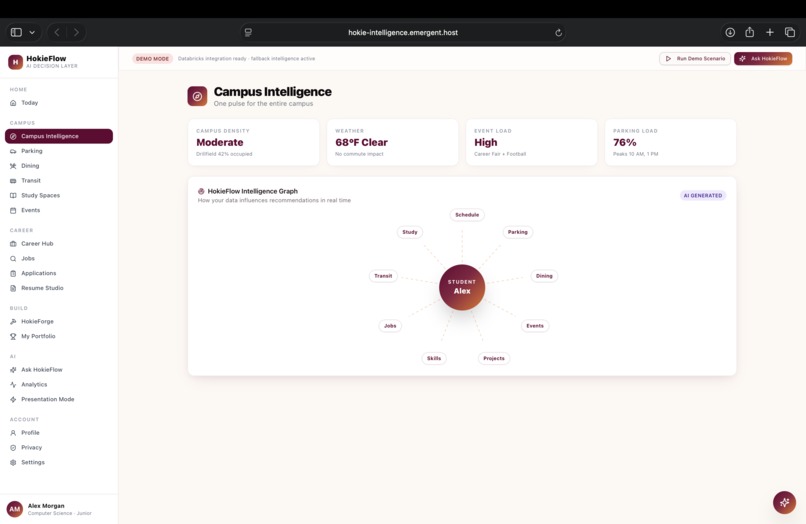This screenshot has width=806, height=524.
Task: Click the Career Hub briefcase icon
Action: pos(13,244)
